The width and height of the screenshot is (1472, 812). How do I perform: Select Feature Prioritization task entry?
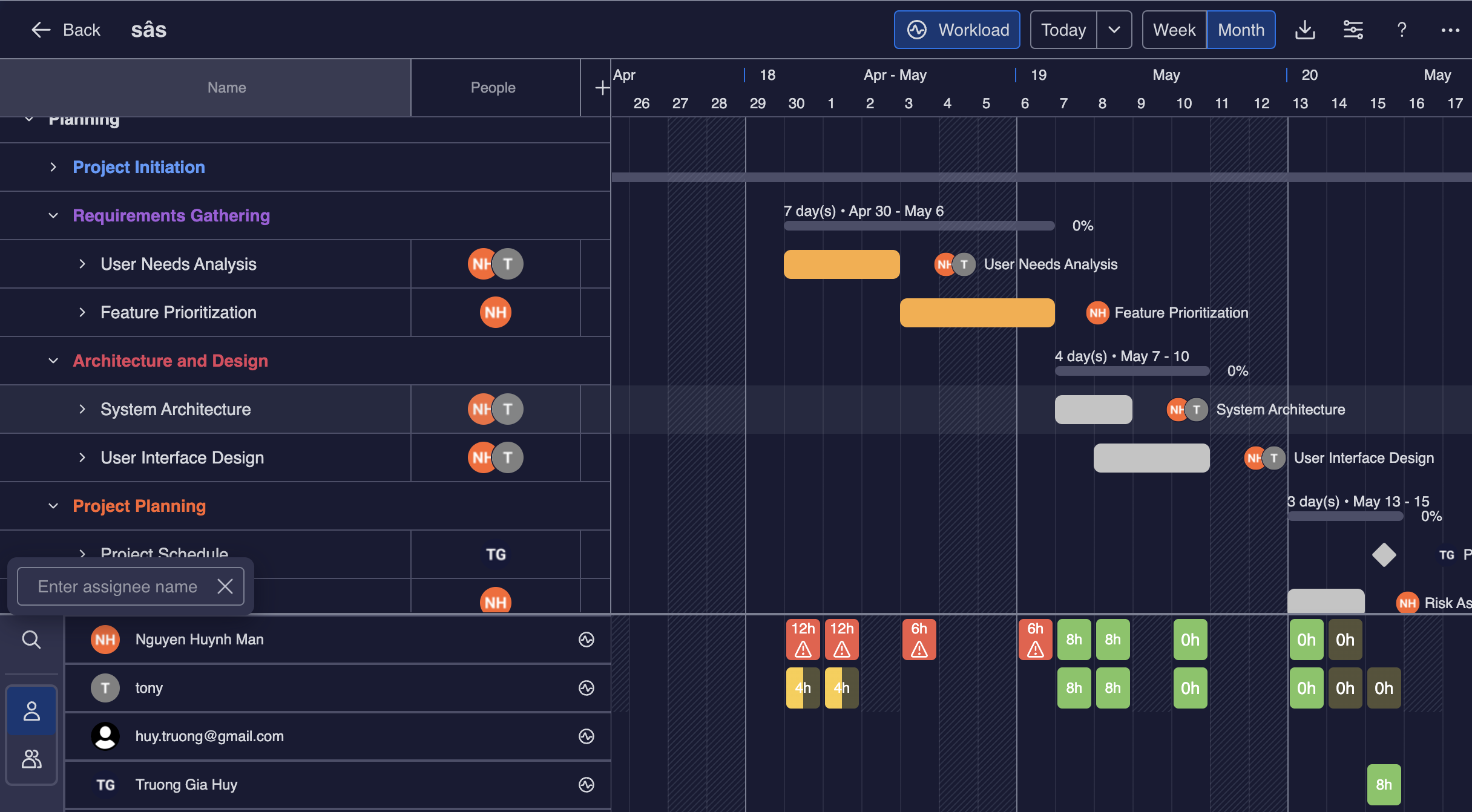pos(178,312)
